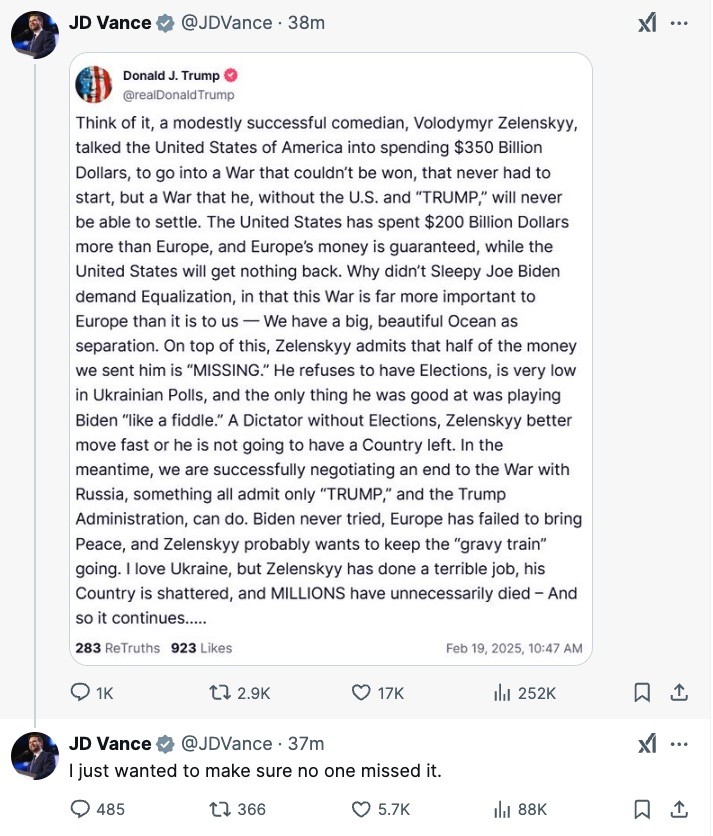
Task: Open JD Vance profile from first post avatar
Action: click(34, 35)
